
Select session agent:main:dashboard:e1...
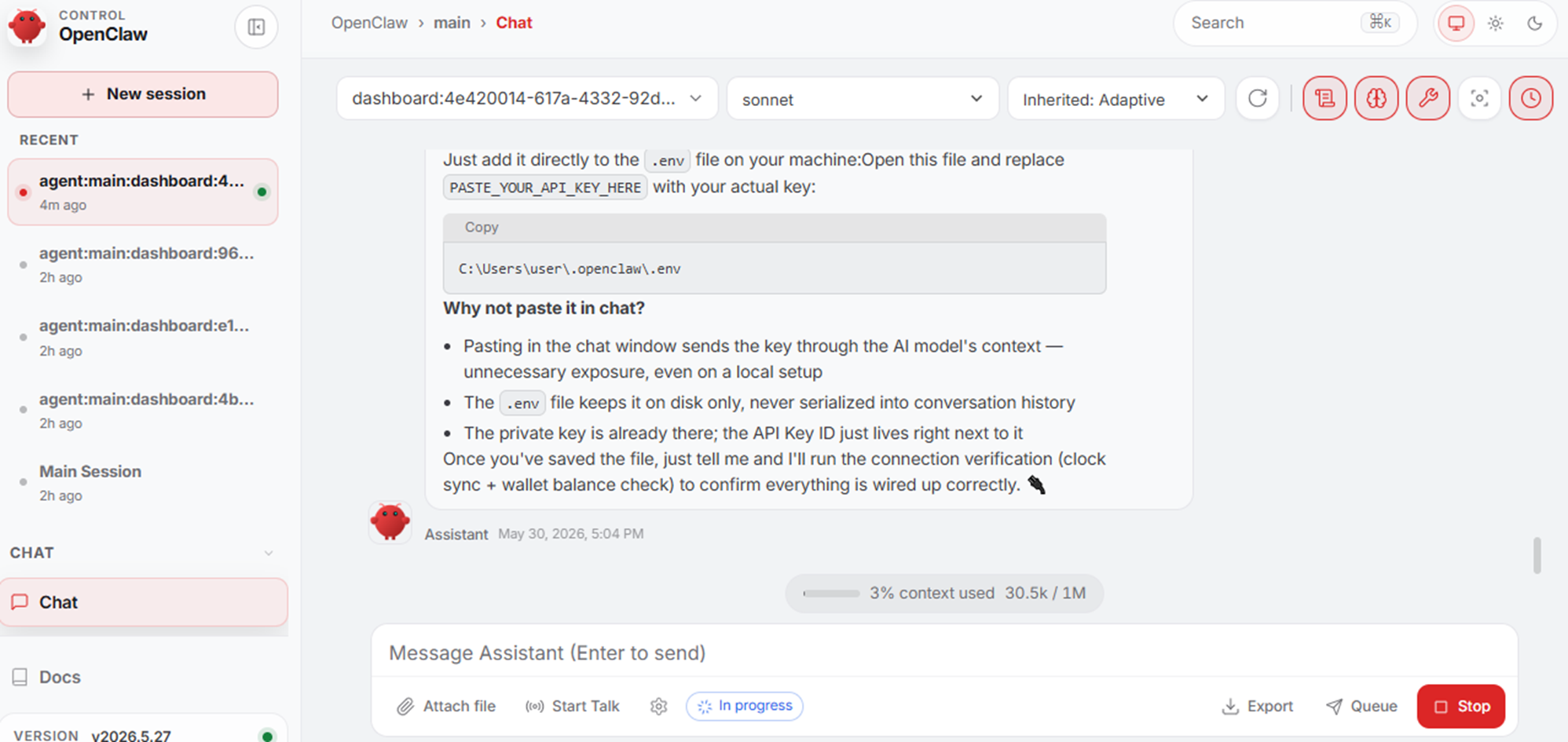pos(143,338)
